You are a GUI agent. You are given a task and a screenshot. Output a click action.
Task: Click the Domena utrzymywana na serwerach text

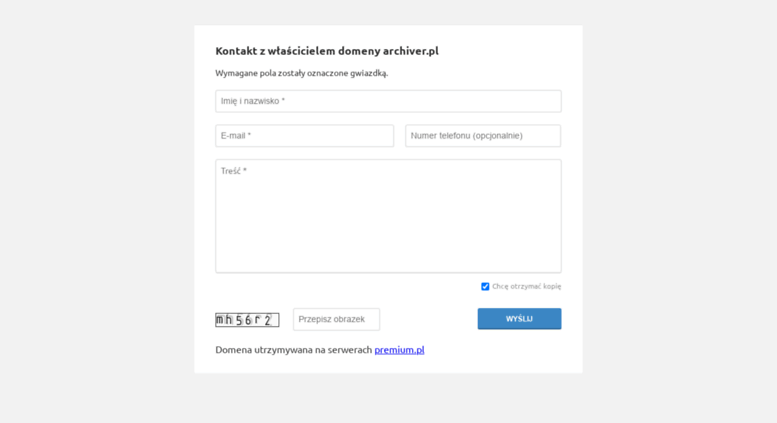pyautogui.click(x=293, y=350)
